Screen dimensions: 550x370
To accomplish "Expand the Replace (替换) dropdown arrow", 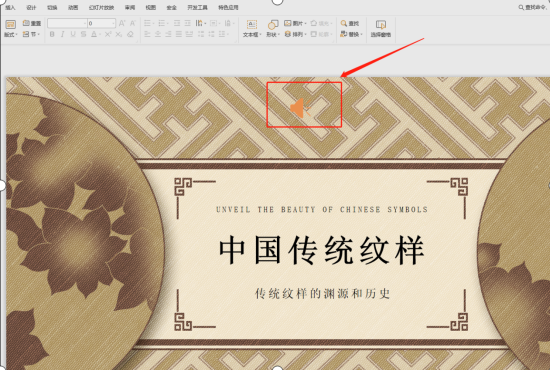I will [361, 34].
